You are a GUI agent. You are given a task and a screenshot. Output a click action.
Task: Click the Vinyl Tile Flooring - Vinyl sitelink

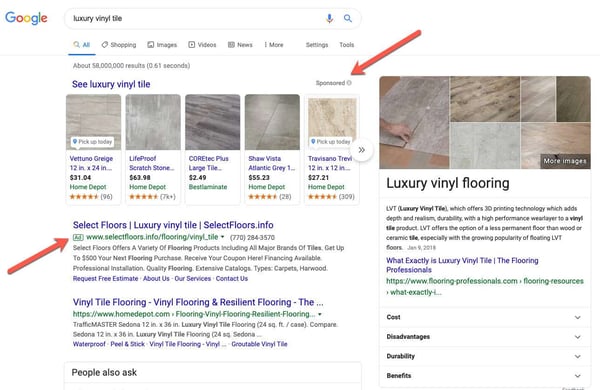coord(188,344)
